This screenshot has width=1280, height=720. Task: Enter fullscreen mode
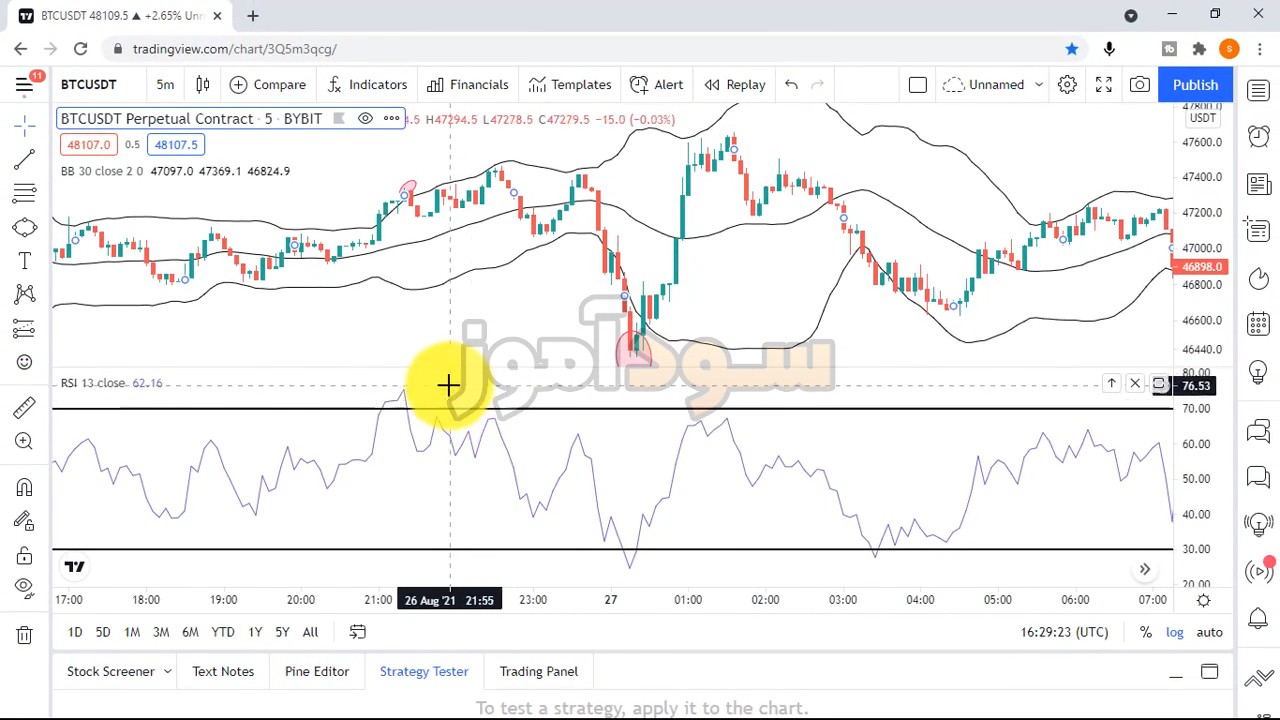coord(1104,85)
